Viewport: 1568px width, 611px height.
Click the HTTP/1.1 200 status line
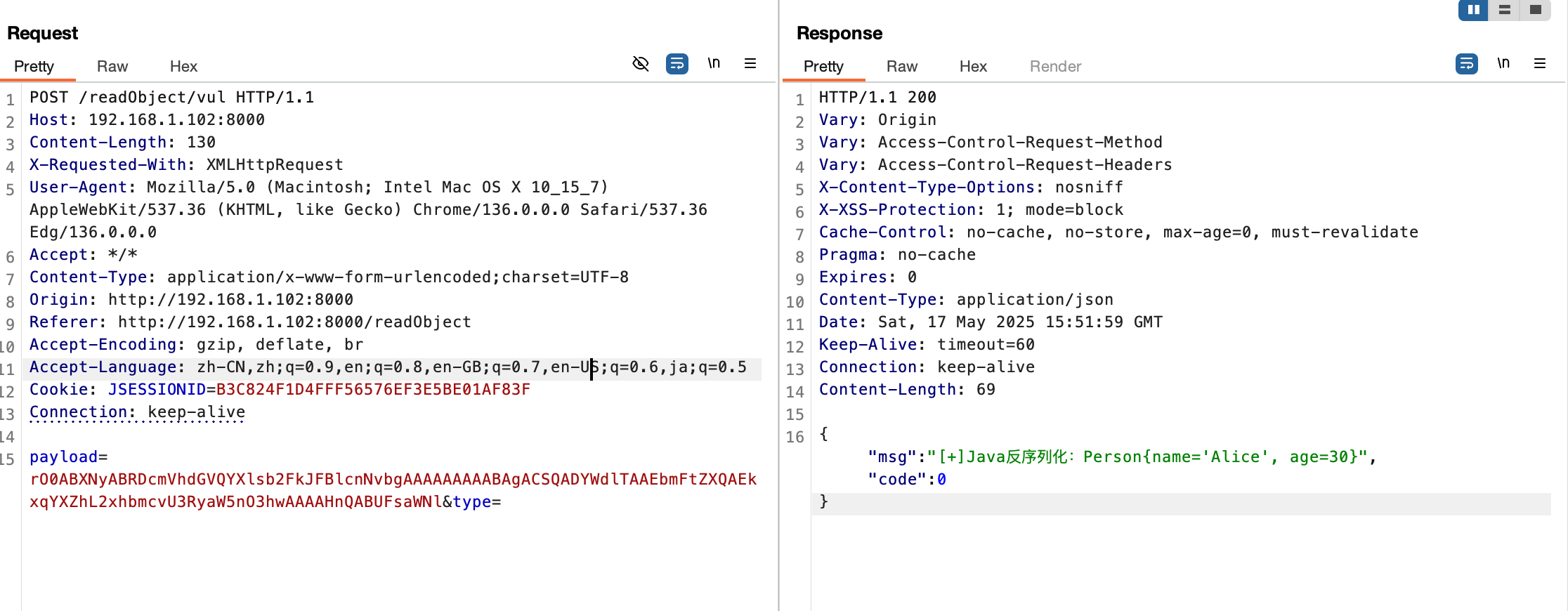[x=877, y=97]
